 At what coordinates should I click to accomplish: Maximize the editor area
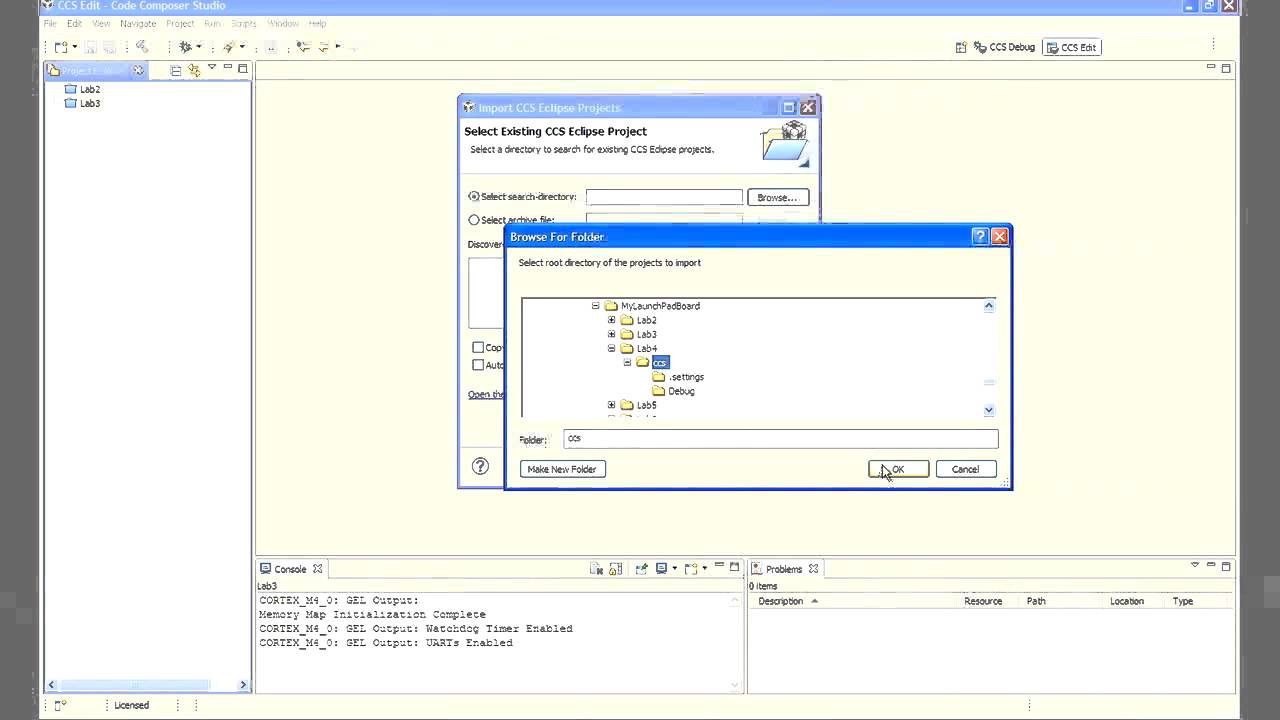pyautogui.click(x=1226, y=67)
